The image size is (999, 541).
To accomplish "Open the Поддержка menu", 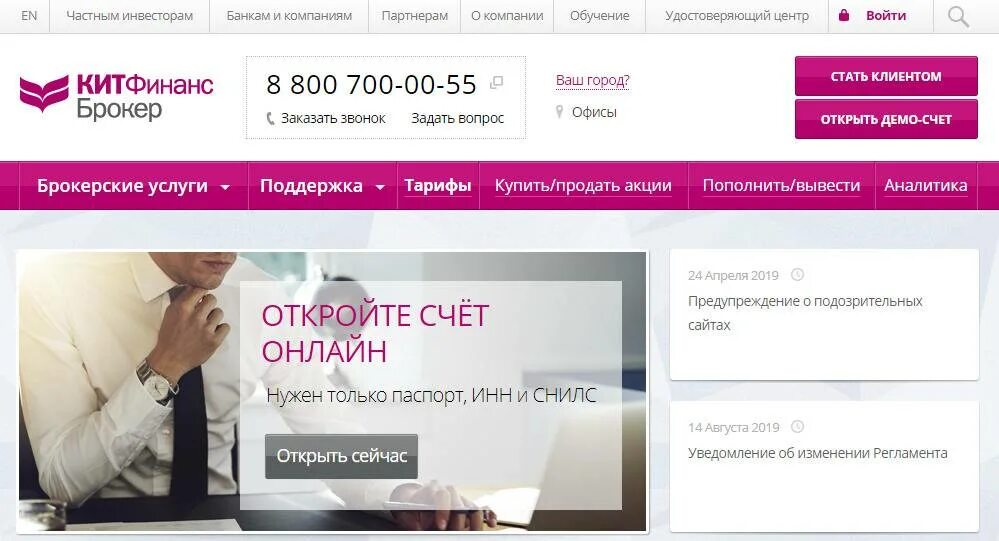I will coord(311,185).
